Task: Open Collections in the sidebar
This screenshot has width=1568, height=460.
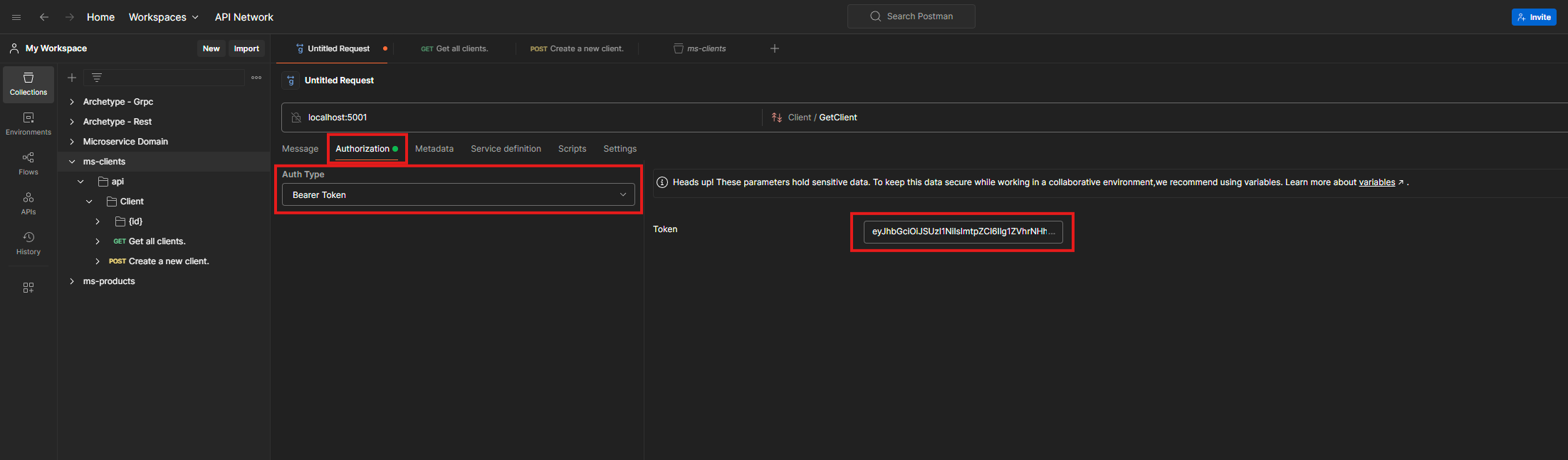Action: click(28, 84)
